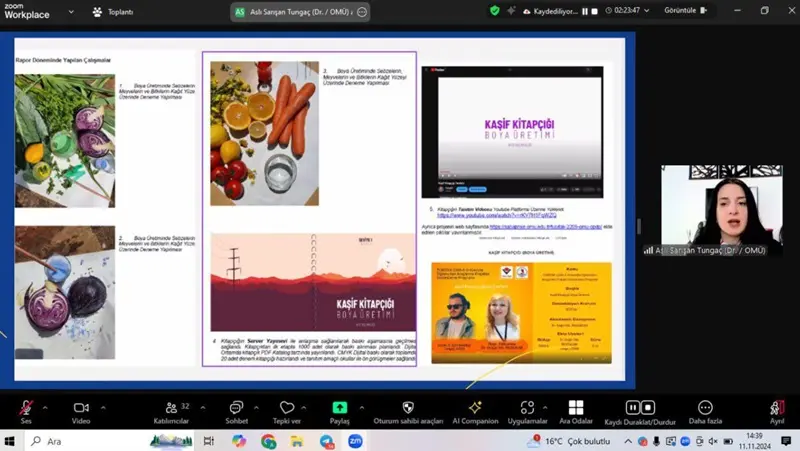
Task: Open the Daha fazla more options menu
Action: click(x=705, y=409)
